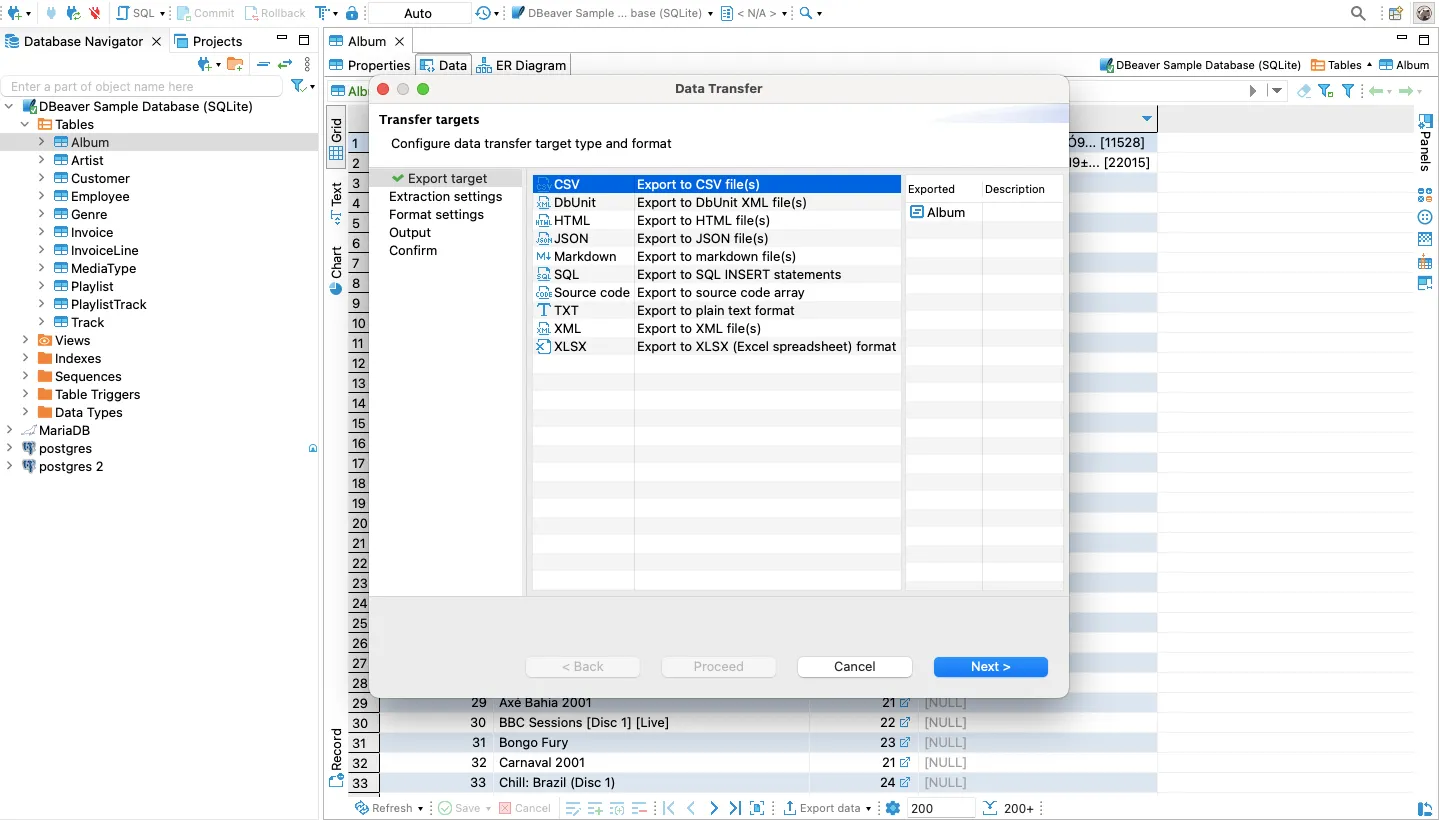Open link icon next to 22 in BBC Sessions row
Screen dimensions: 1439x820
click(905, 722)
